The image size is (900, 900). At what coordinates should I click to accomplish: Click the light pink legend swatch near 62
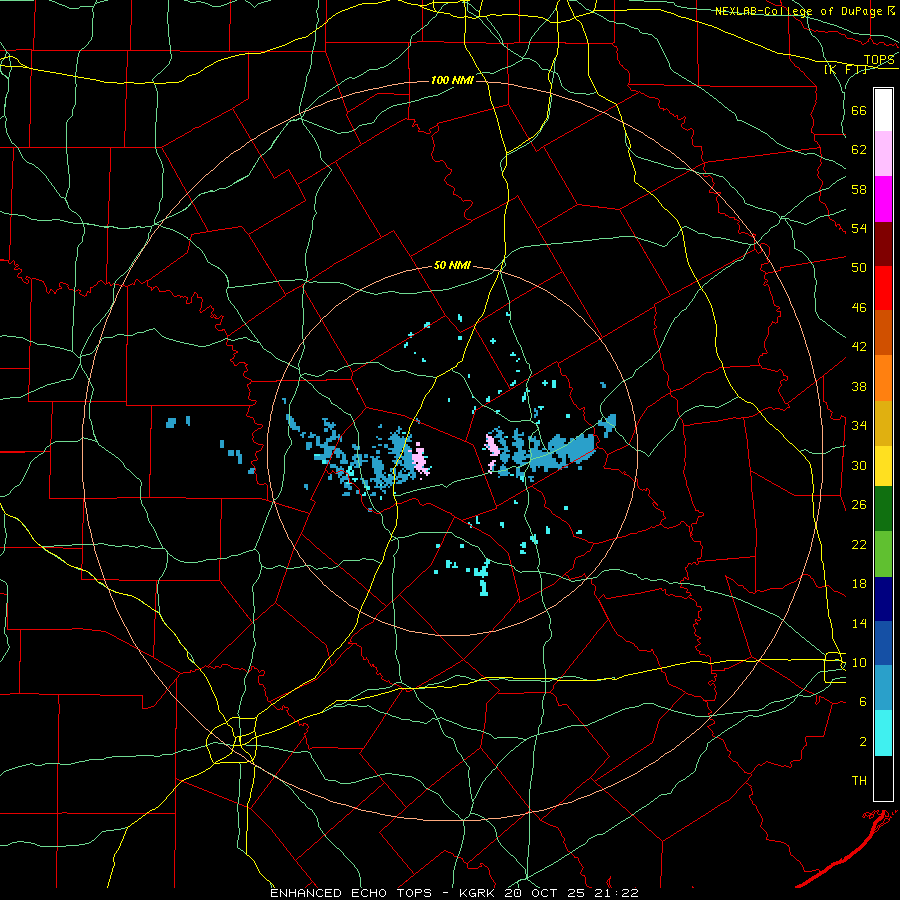[883, 154]
